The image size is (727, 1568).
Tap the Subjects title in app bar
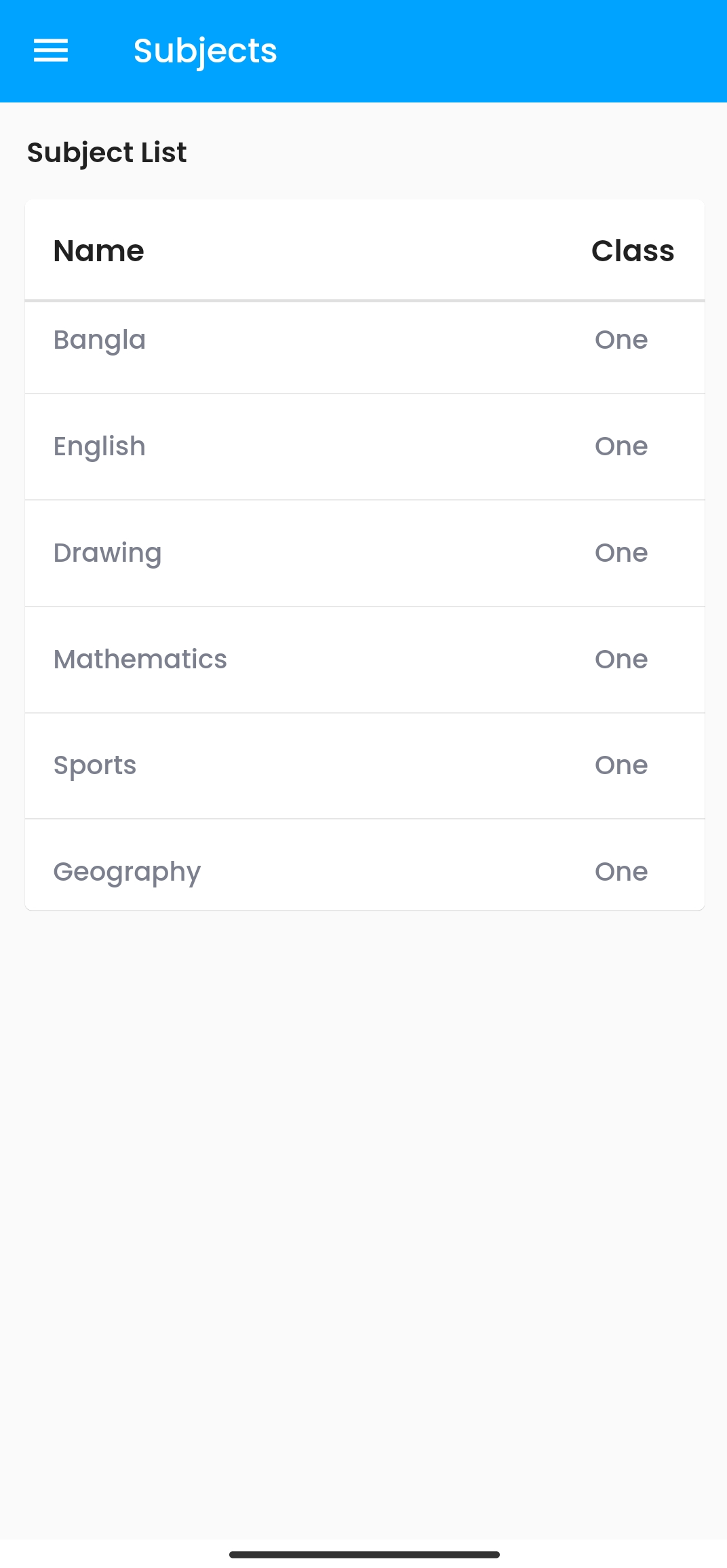(205, 51)
